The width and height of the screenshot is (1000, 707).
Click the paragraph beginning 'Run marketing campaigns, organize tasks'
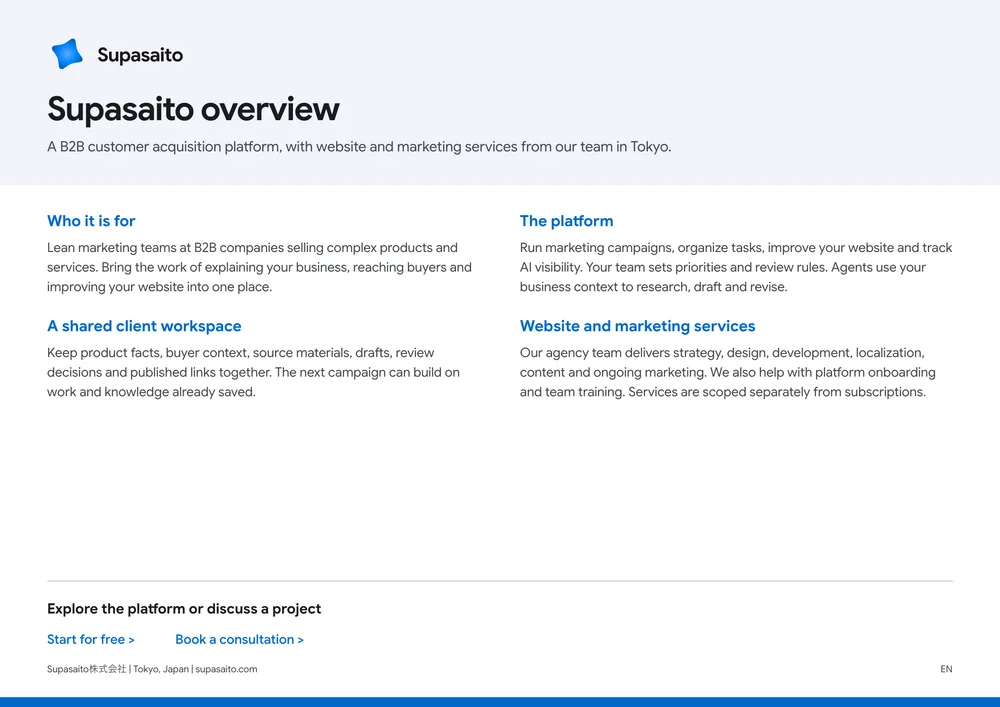point(736,267)
